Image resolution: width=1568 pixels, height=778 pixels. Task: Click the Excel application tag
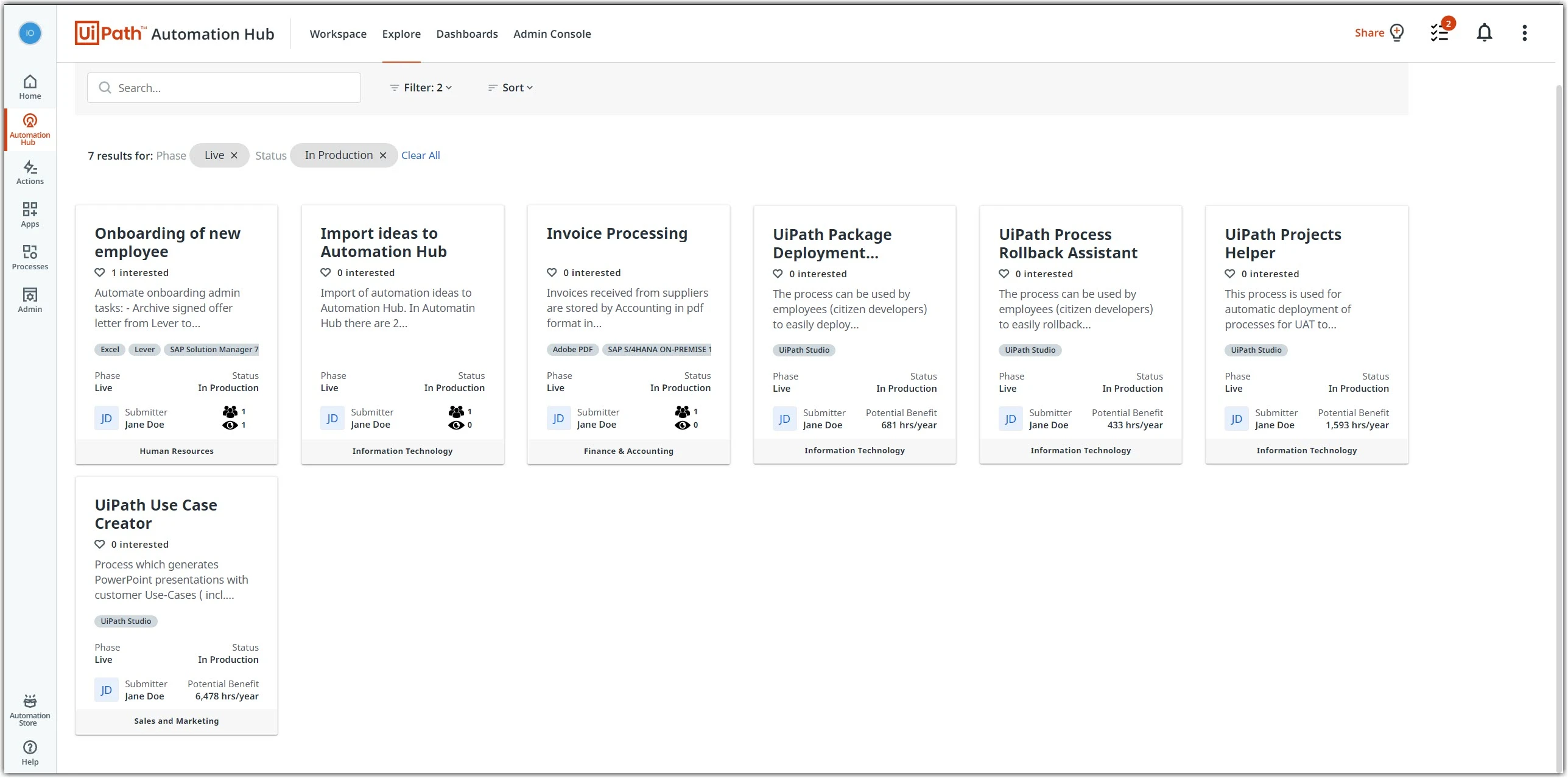click(110, 350)
